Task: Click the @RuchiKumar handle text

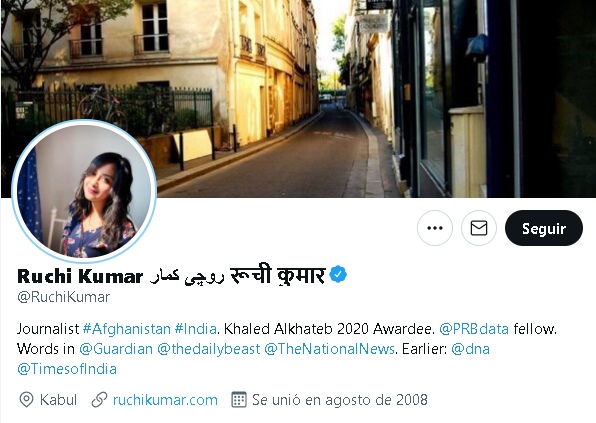Action: [63, 297]
